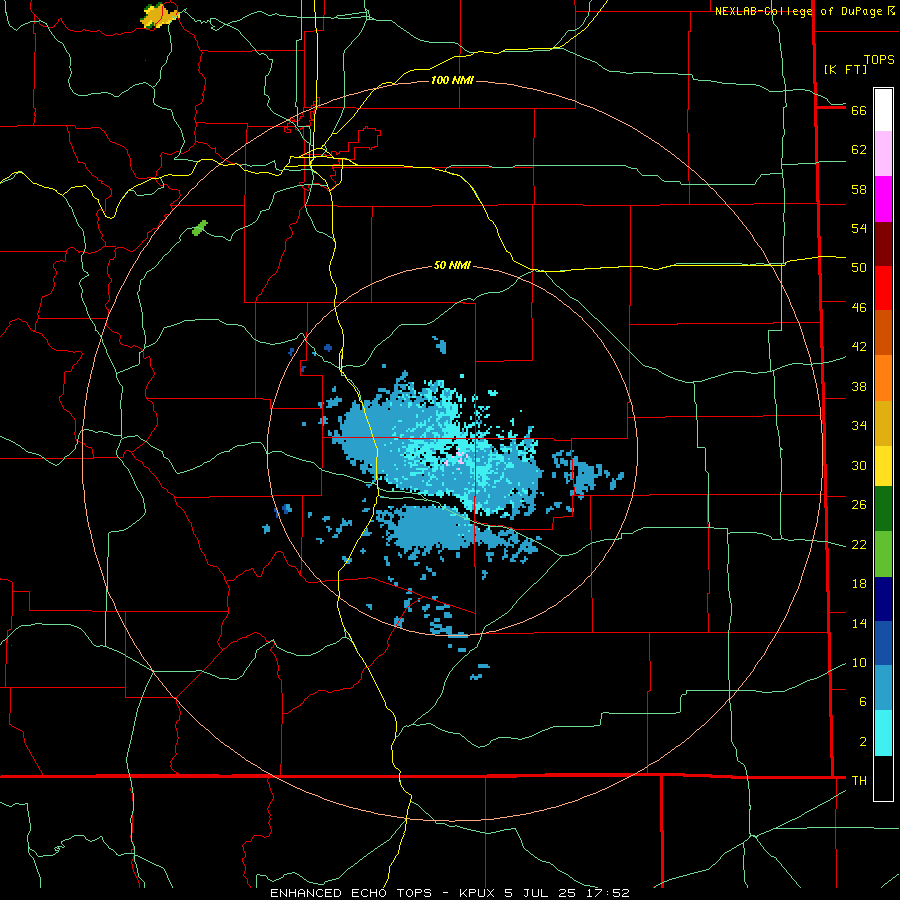Screen dimensions: 900x900
Task: Click the 62 value on legend
Action: [x=859, y=150]
